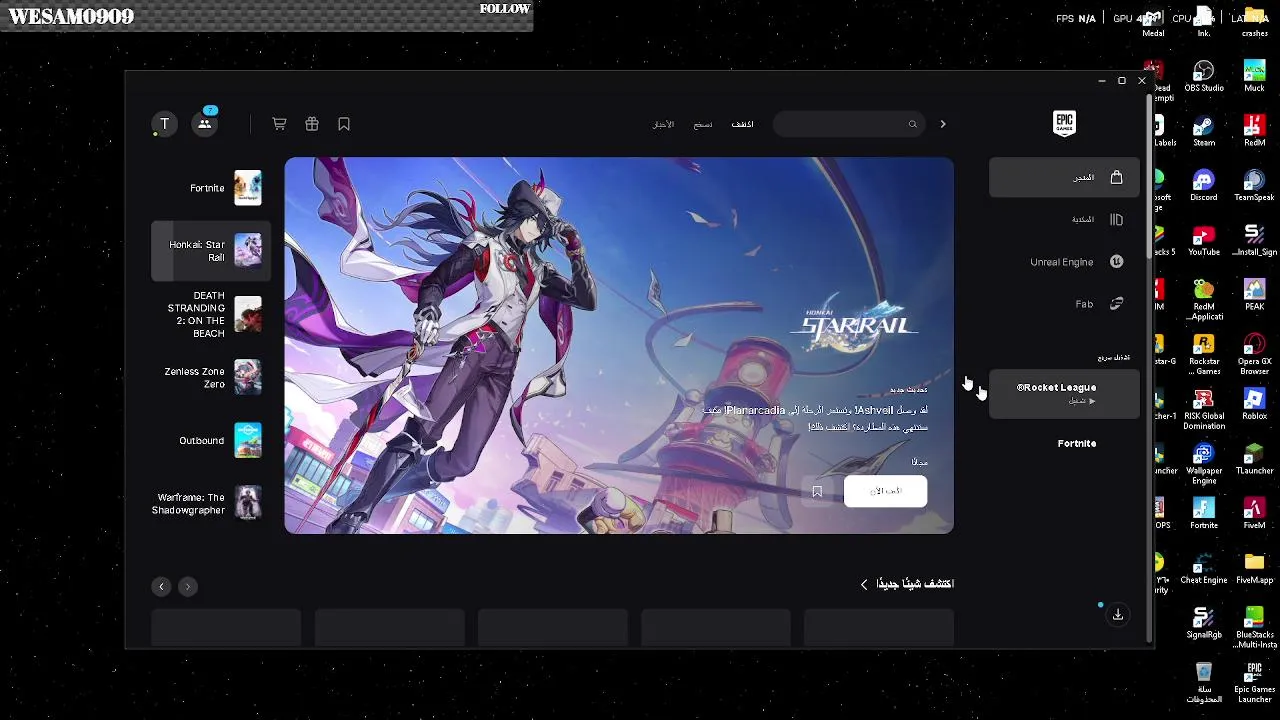Open the Discover Something New heading link

tap(907, 584)
